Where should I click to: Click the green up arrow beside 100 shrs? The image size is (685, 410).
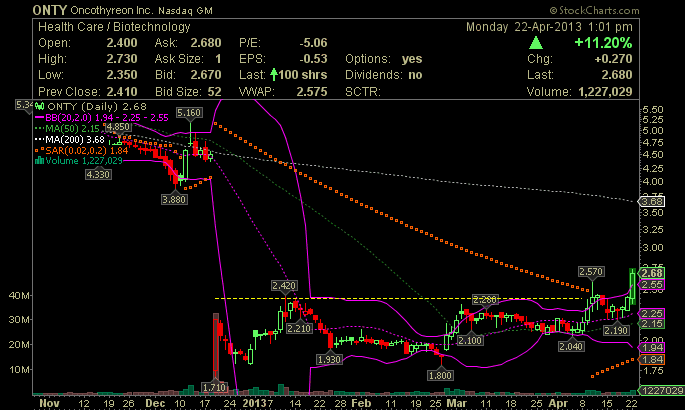click(274, 75)
